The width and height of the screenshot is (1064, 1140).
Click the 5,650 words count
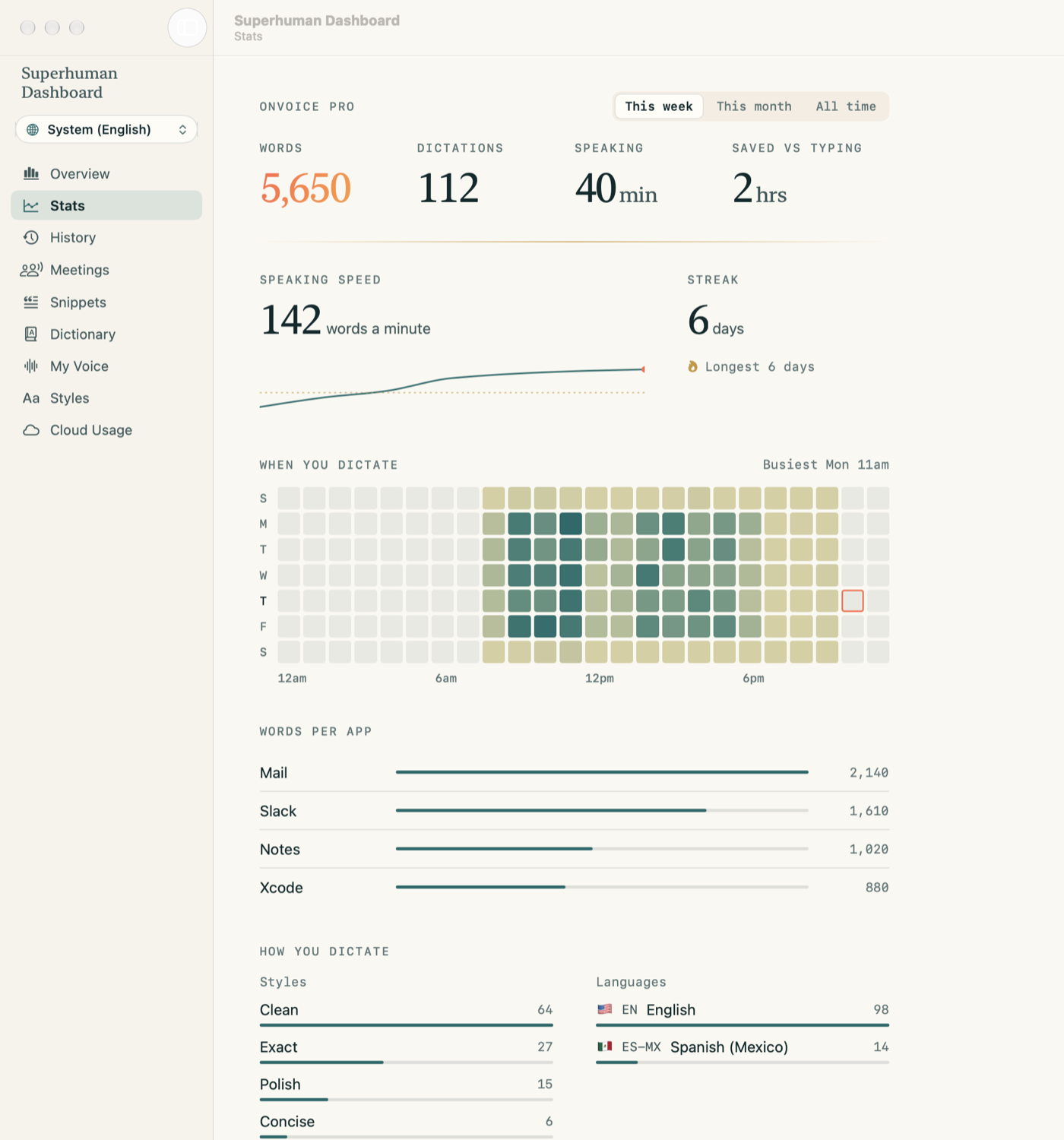pos(306,188)
